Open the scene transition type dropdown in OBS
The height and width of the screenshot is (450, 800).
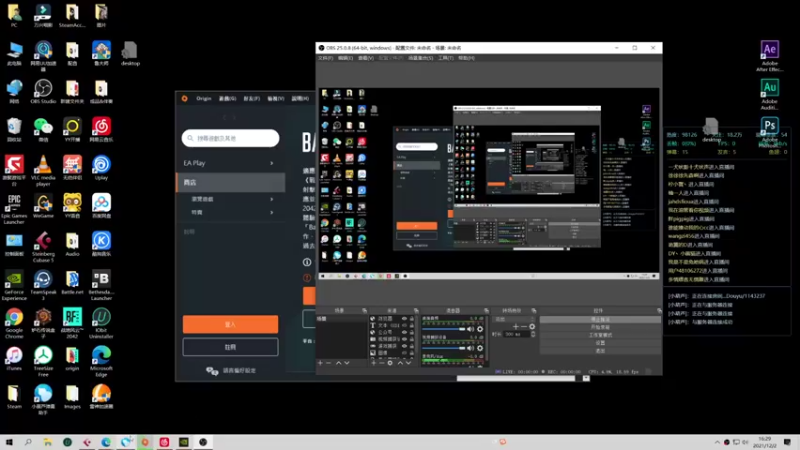[x=514, y=319]
